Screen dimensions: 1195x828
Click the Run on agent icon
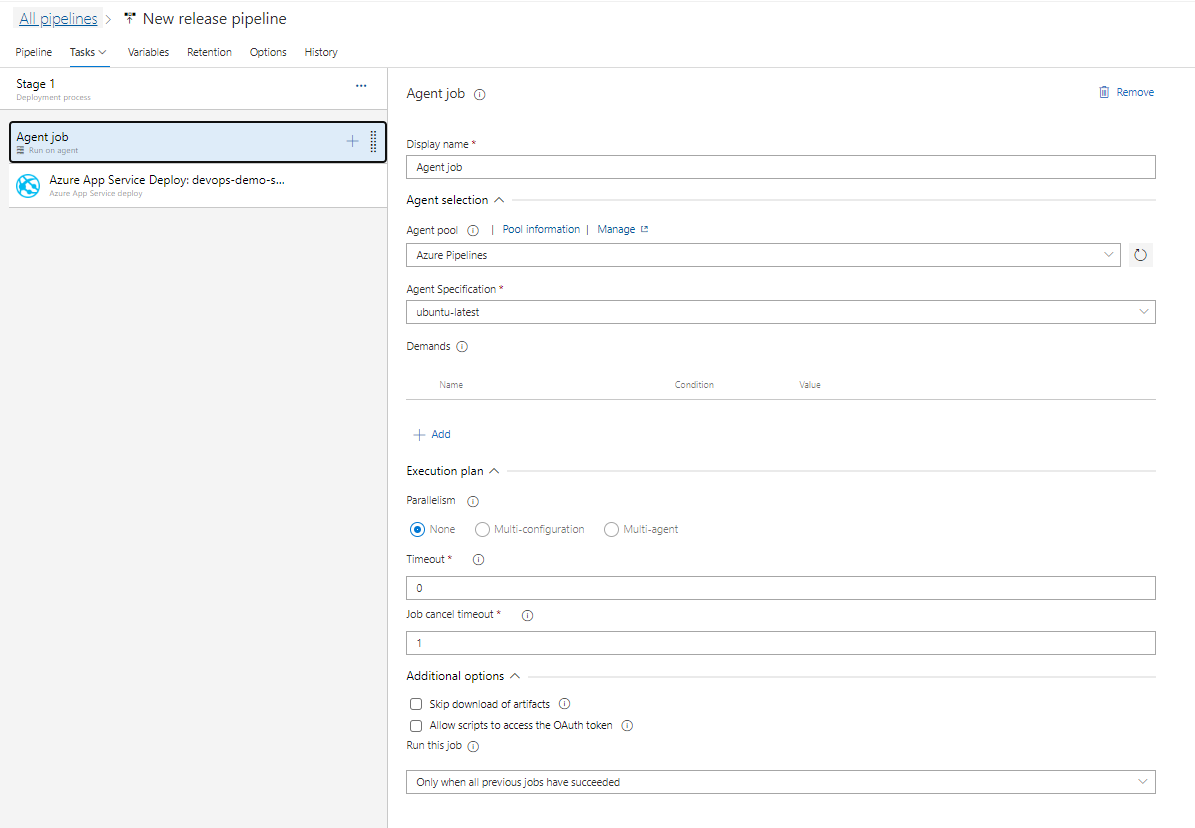pyautogui.click(x=21, y=150)
